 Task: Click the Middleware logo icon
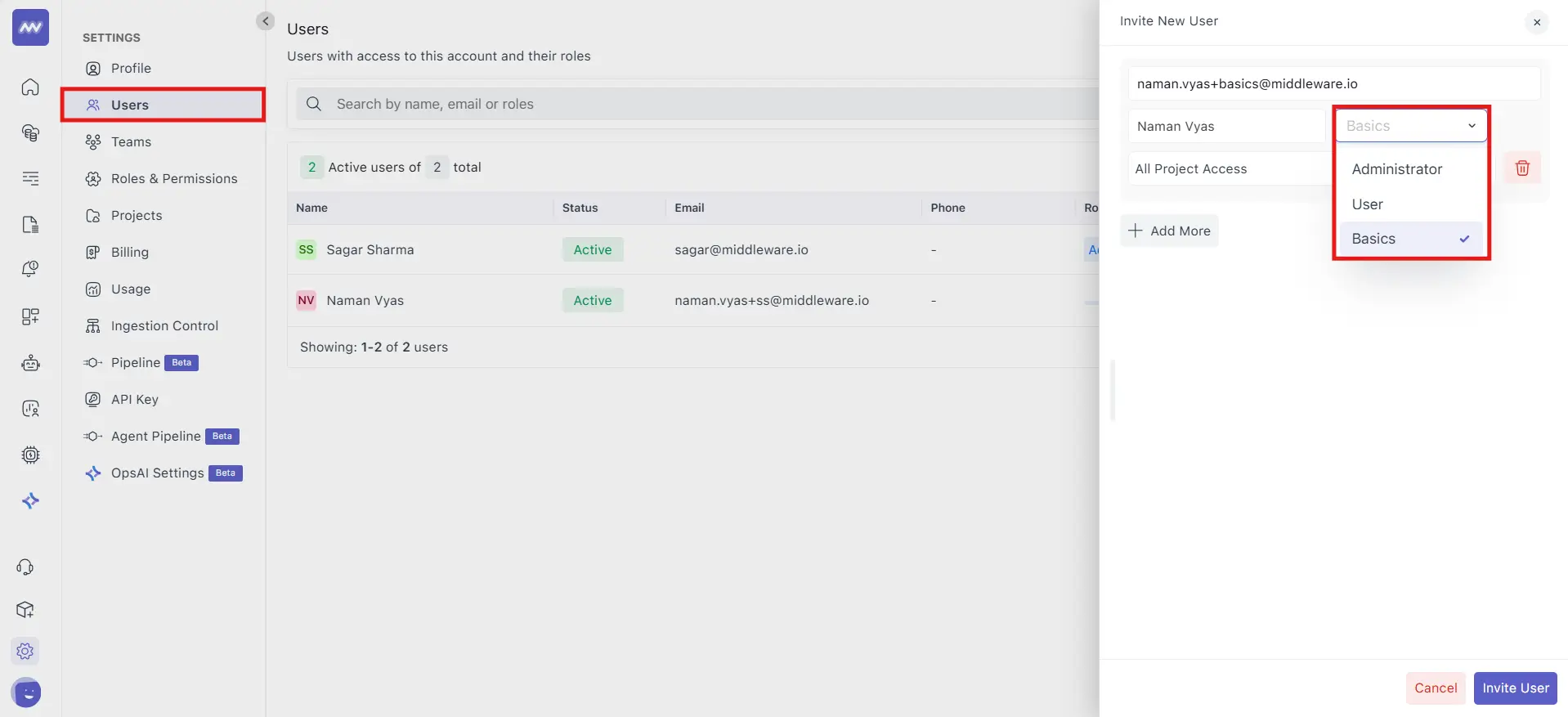30,28
